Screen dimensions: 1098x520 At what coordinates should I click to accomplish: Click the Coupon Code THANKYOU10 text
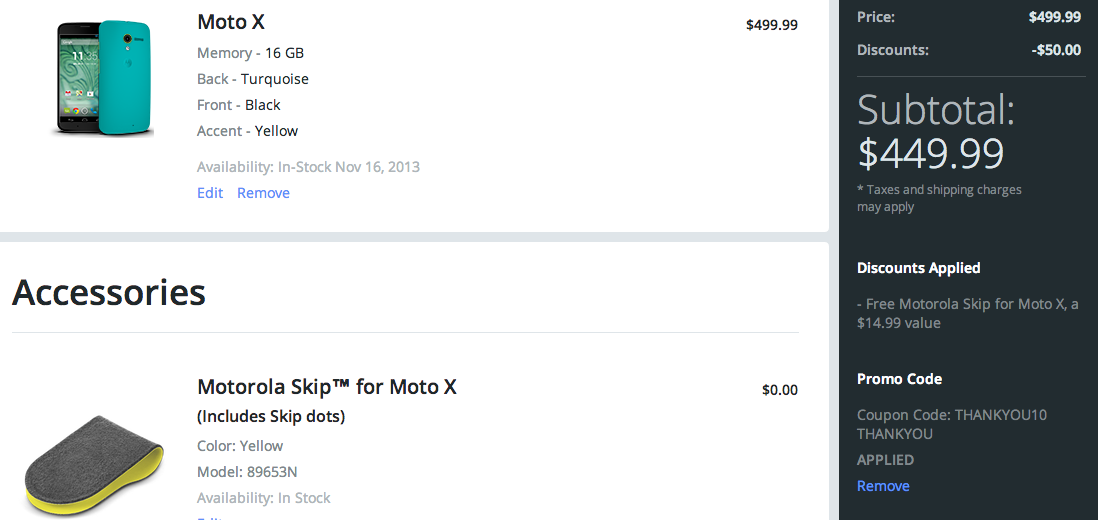(x=951, y=414)
